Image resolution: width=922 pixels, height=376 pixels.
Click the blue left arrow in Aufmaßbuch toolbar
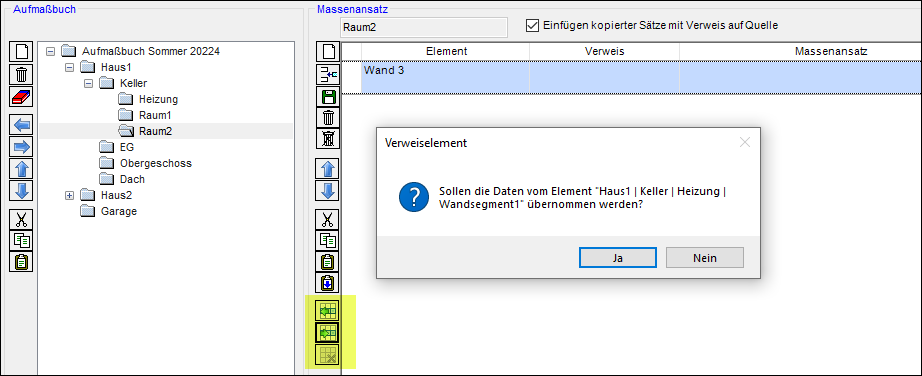[x=21, y=125]
